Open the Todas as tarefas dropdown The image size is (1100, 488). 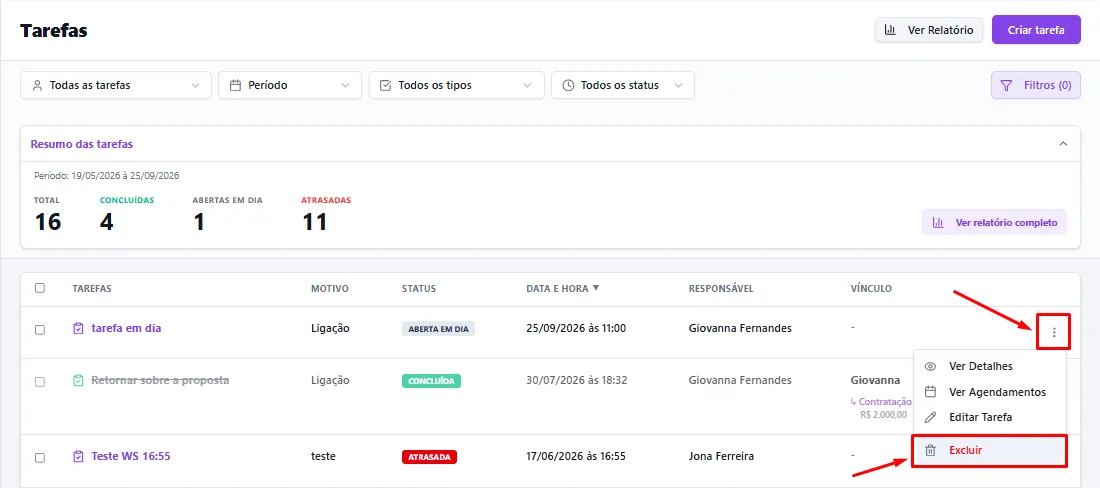coord(116,85)
